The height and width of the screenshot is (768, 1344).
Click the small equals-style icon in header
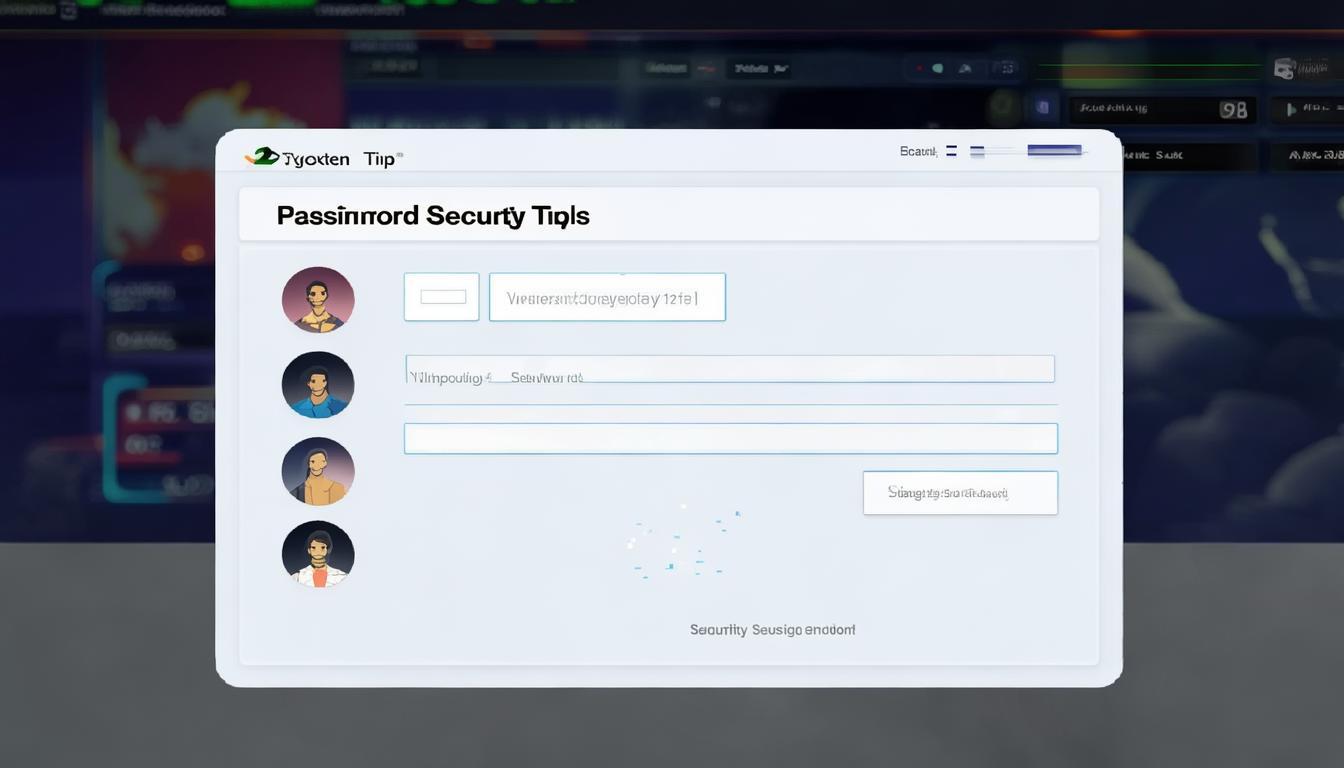[951, 151]
